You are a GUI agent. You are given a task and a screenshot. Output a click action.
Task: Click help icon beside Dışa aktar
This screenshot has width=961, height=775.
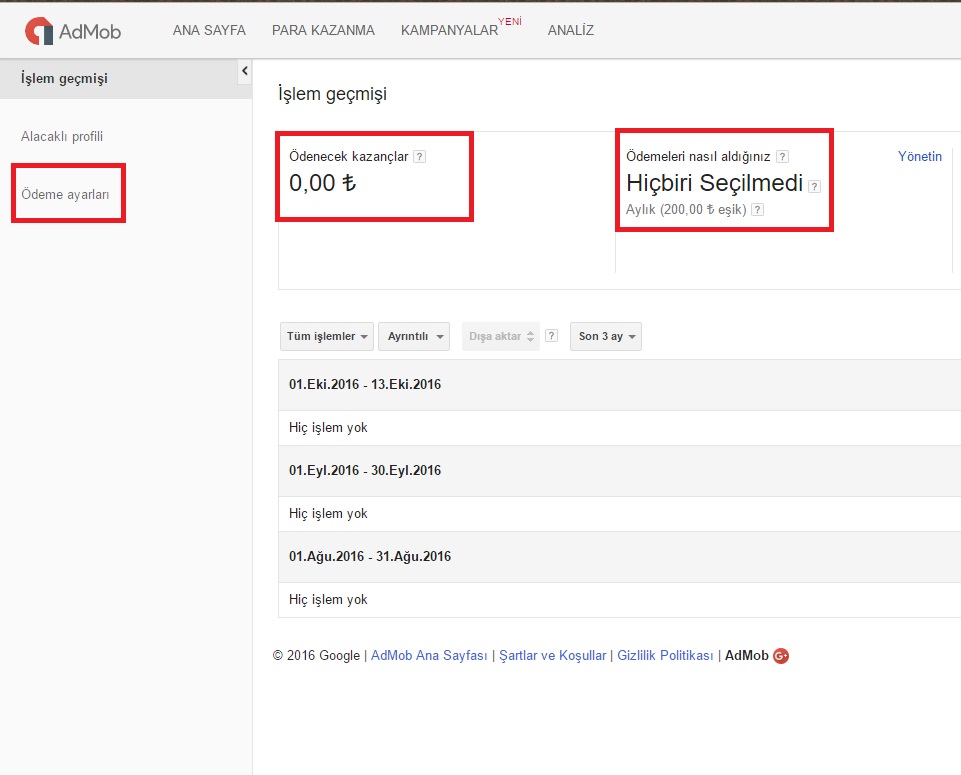point(552,336)
